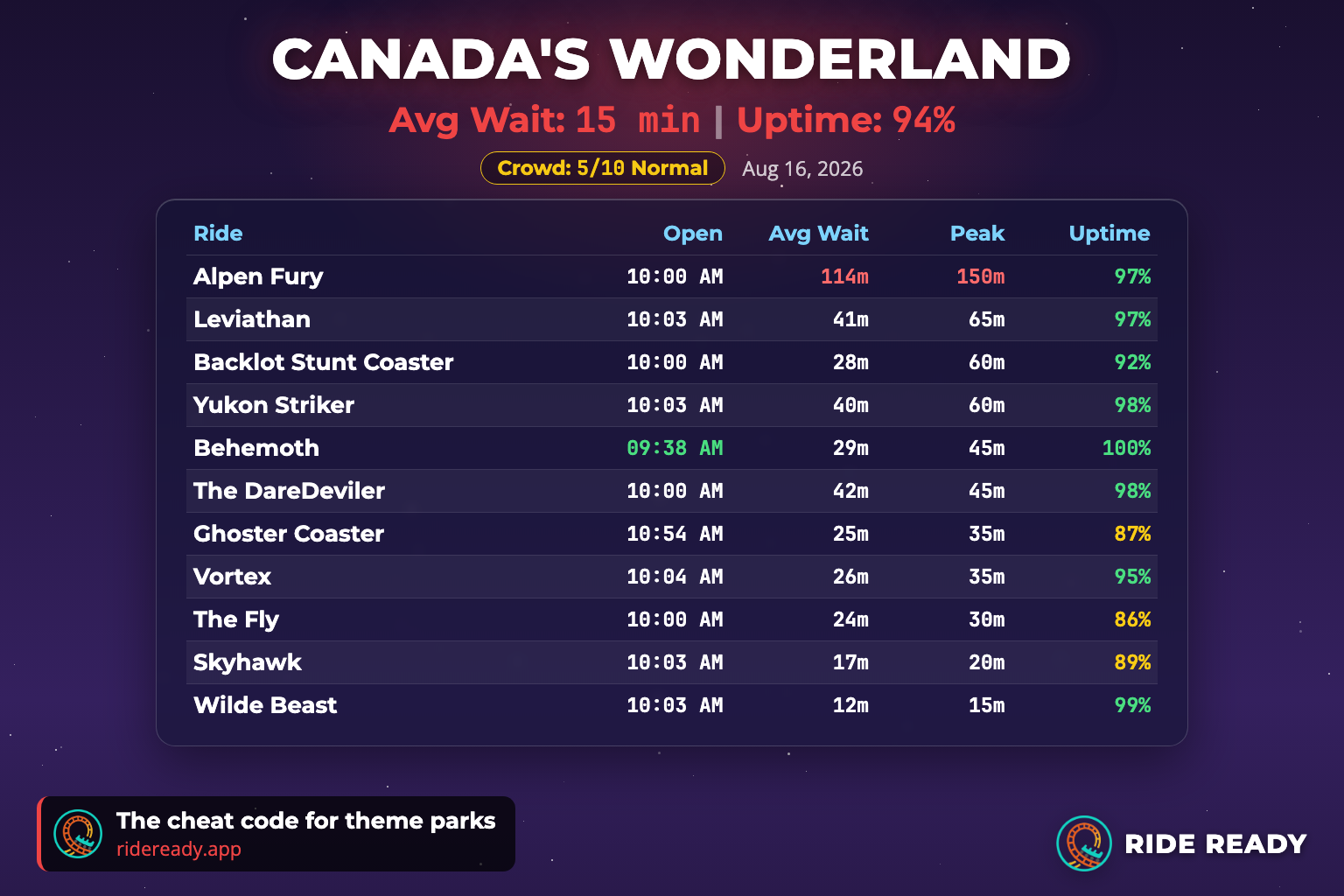Click the Open column header
The width and height of the screenshot is (1344, 896).
(693, 234)
